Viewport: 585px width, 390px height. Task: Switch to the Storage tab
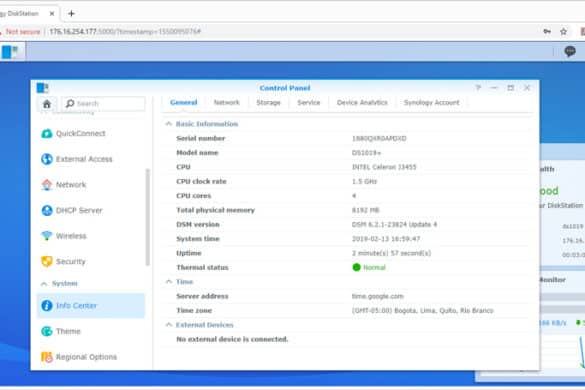coord(268,102)
